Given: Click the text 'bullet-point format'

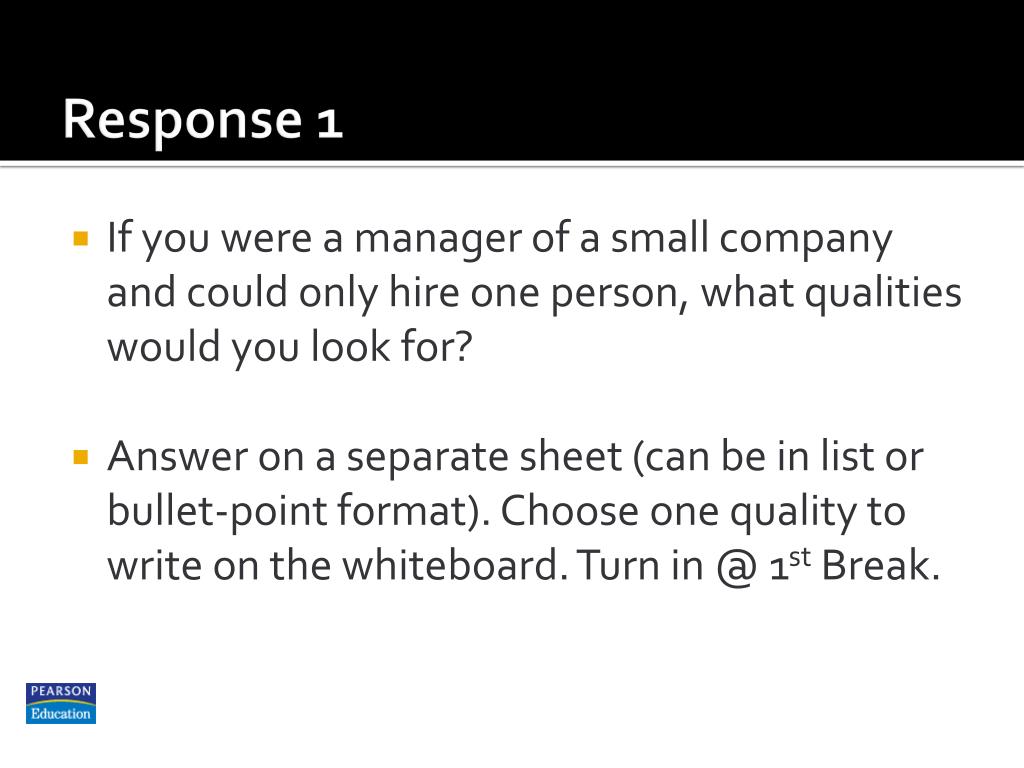Looking at the screenshot, I should click(287, 511).
